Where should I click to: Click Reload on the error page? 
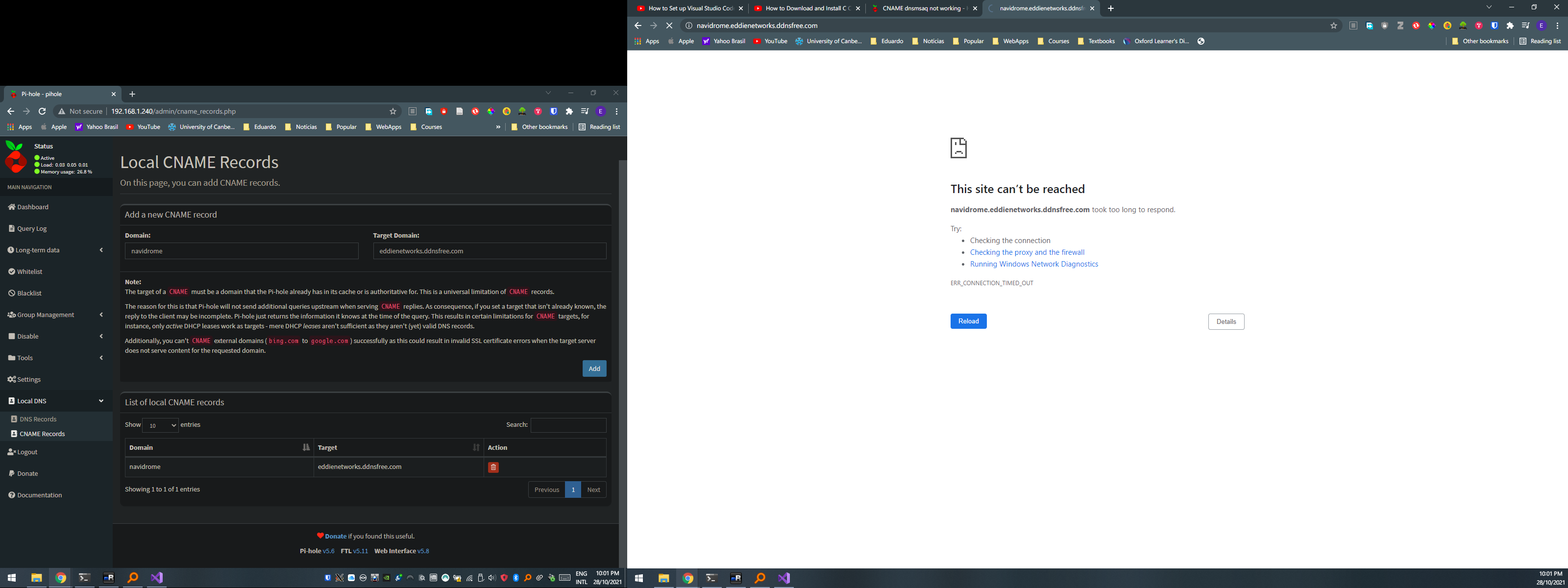(x=968, y=321)
